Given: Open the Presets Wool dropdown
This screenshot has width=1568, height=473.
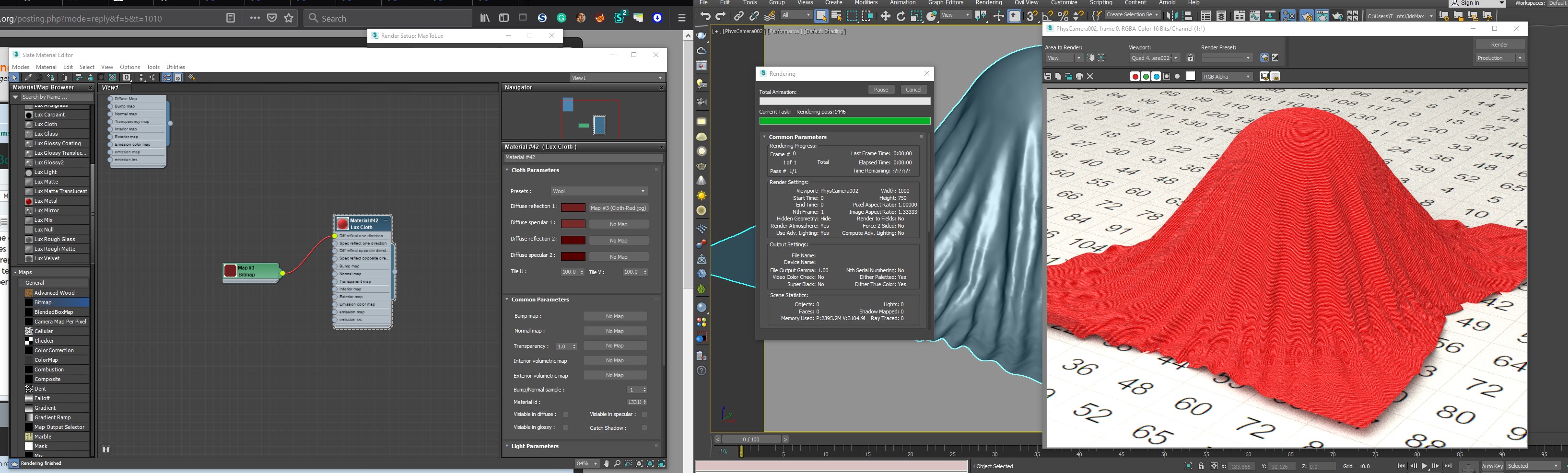Looking at the screenshot, I should [x=599, y=192].
